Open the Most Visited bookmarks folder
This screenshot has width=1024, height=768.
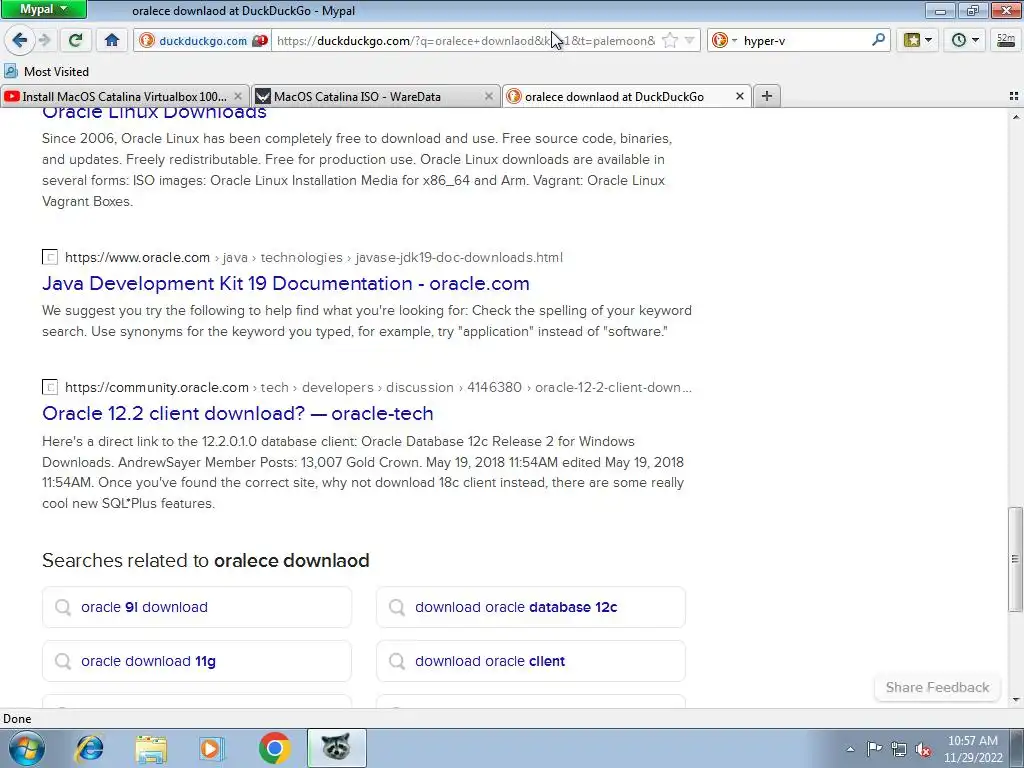pos(46,71)
